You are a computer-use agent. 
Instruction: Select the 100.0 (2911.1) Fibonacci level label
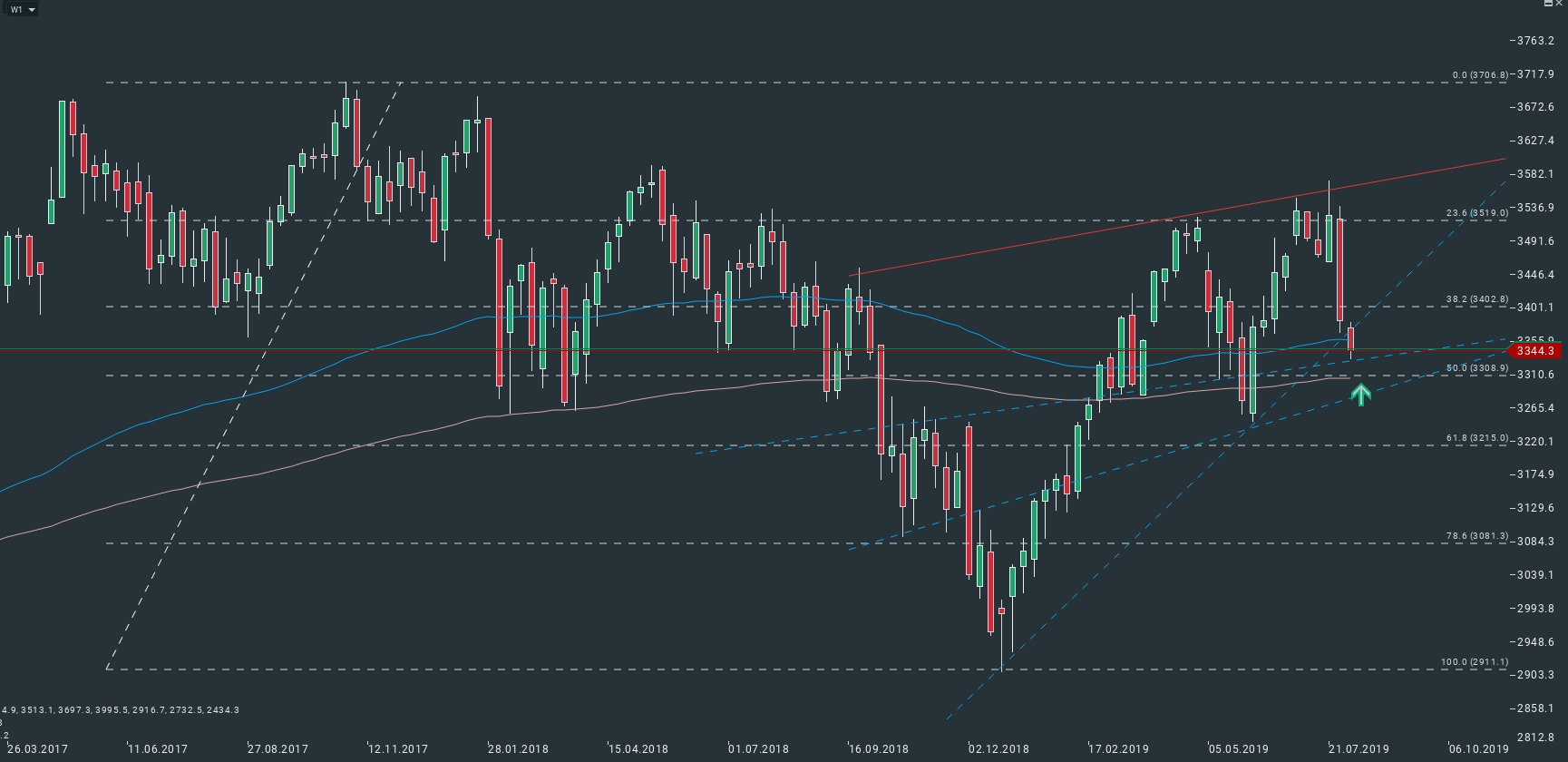pyautogui.click(x=1475, y=662)
